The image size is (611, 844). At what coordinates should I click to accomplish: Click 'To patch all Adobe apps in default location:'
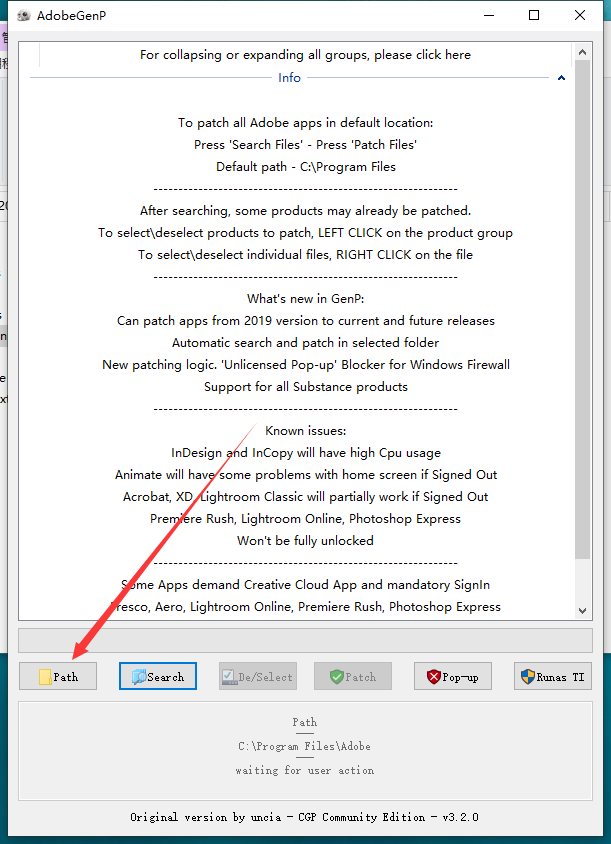(x=305, y=123)
